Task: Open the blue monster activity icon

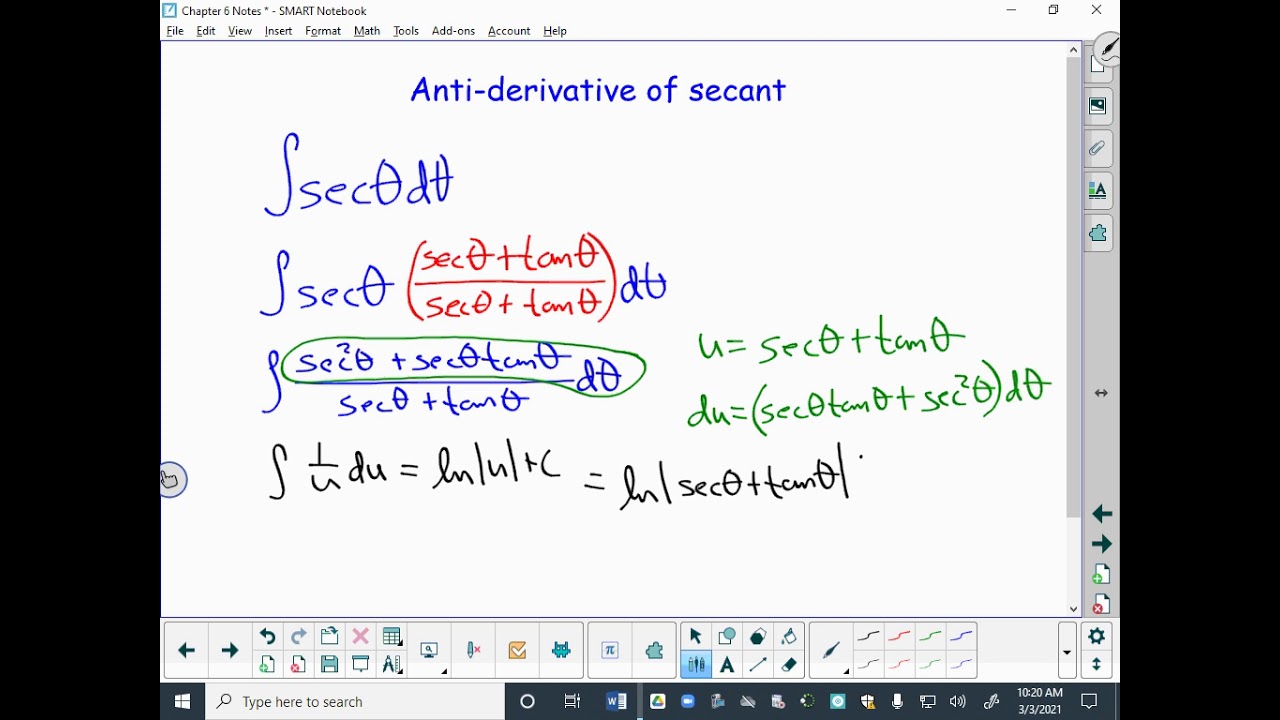Action: click(561, 650)
